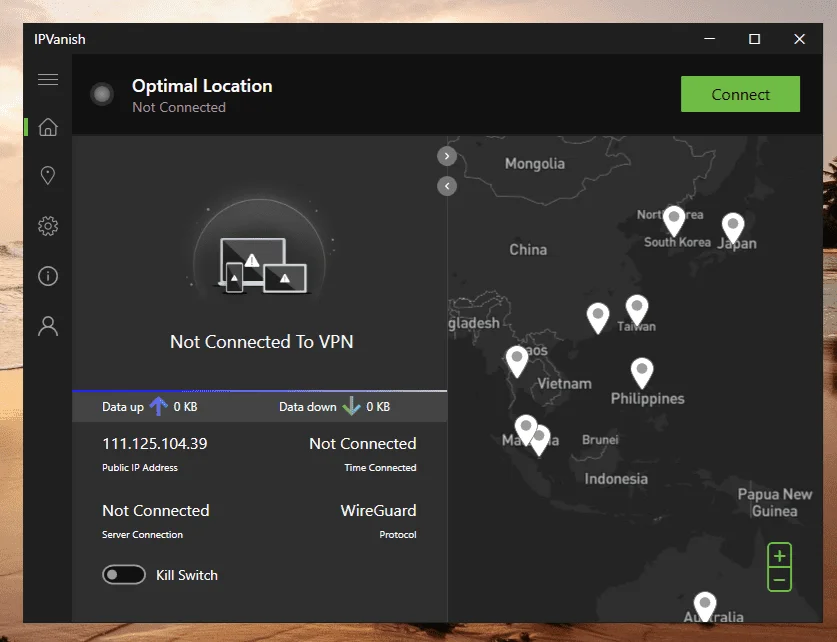The image size is (837, 642).
Task: Click the Time Connected label
Action: tap(380, 467)
